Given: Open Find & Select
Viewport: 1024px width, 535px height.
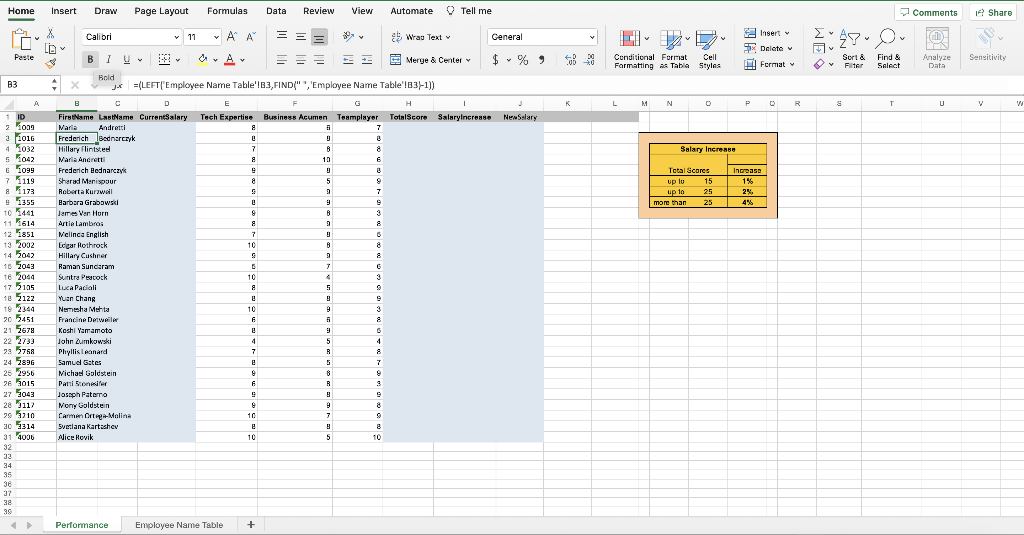Looking at the screenshot, I should tap(889, 49).
